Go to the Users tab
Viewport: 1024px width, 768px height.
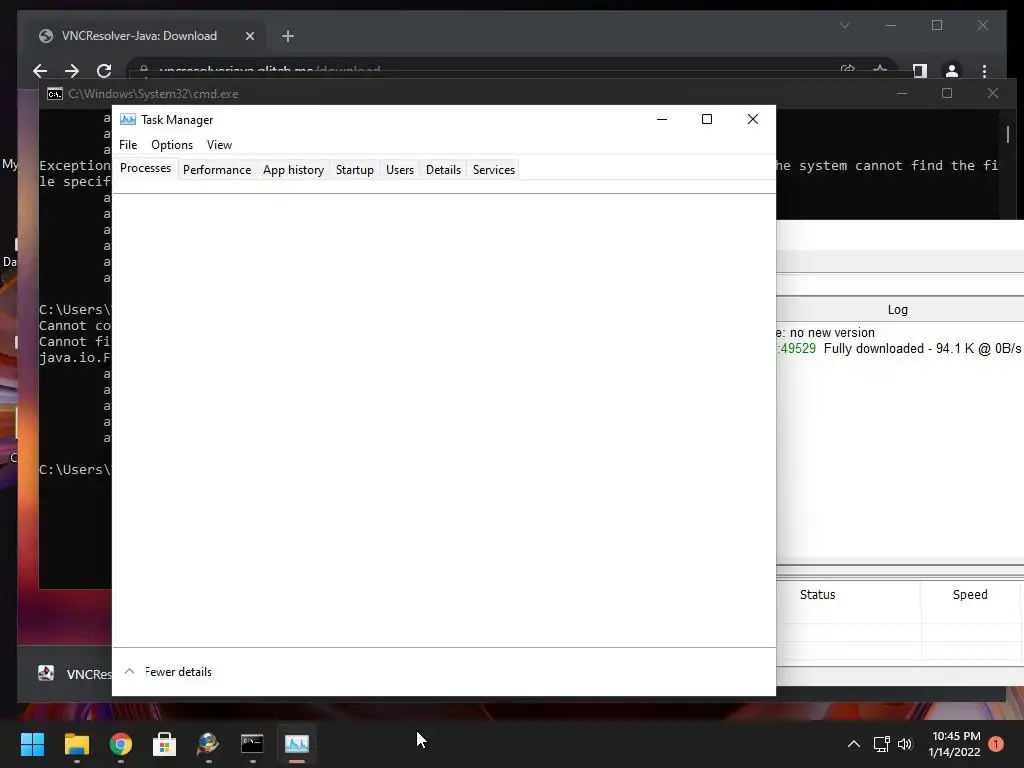400,170
